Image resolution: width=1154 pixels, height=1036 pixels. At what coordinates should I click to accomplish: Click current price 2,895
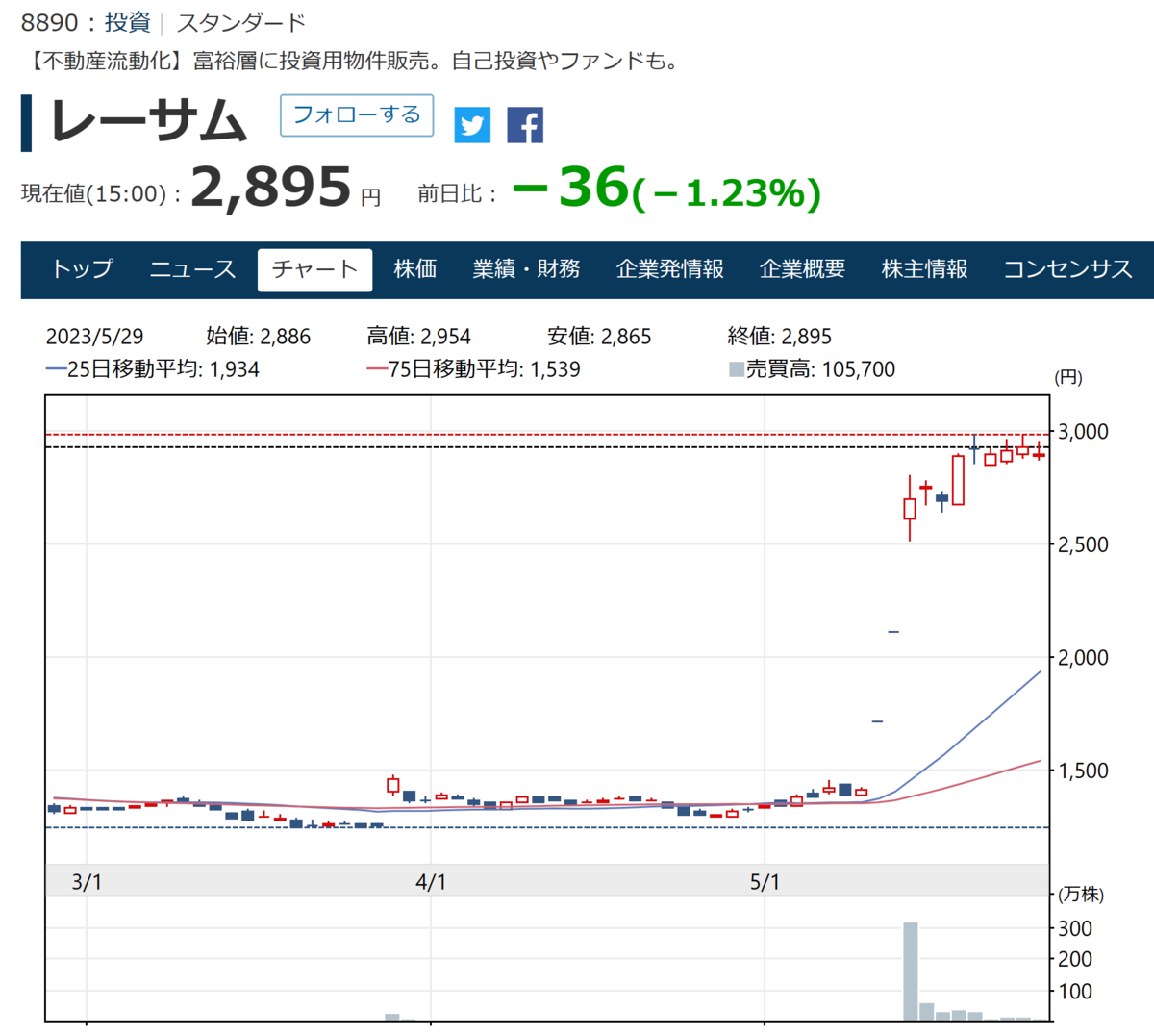coord(271,187)
